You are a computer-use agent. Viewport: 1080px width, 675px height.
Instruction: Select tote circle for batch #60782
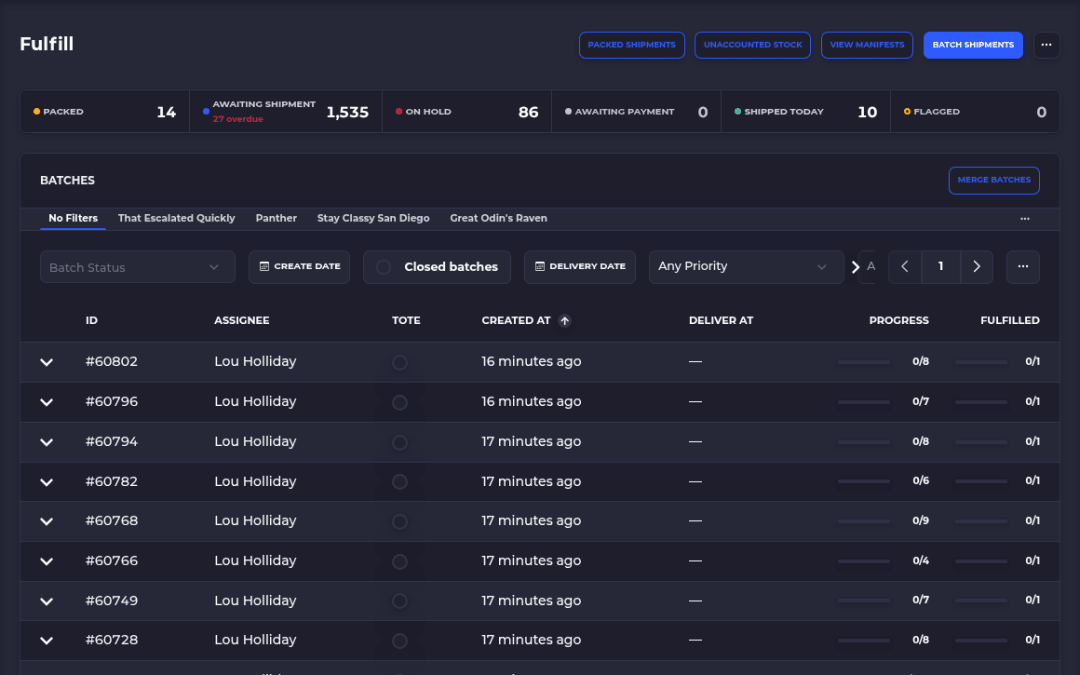(399, 481)
